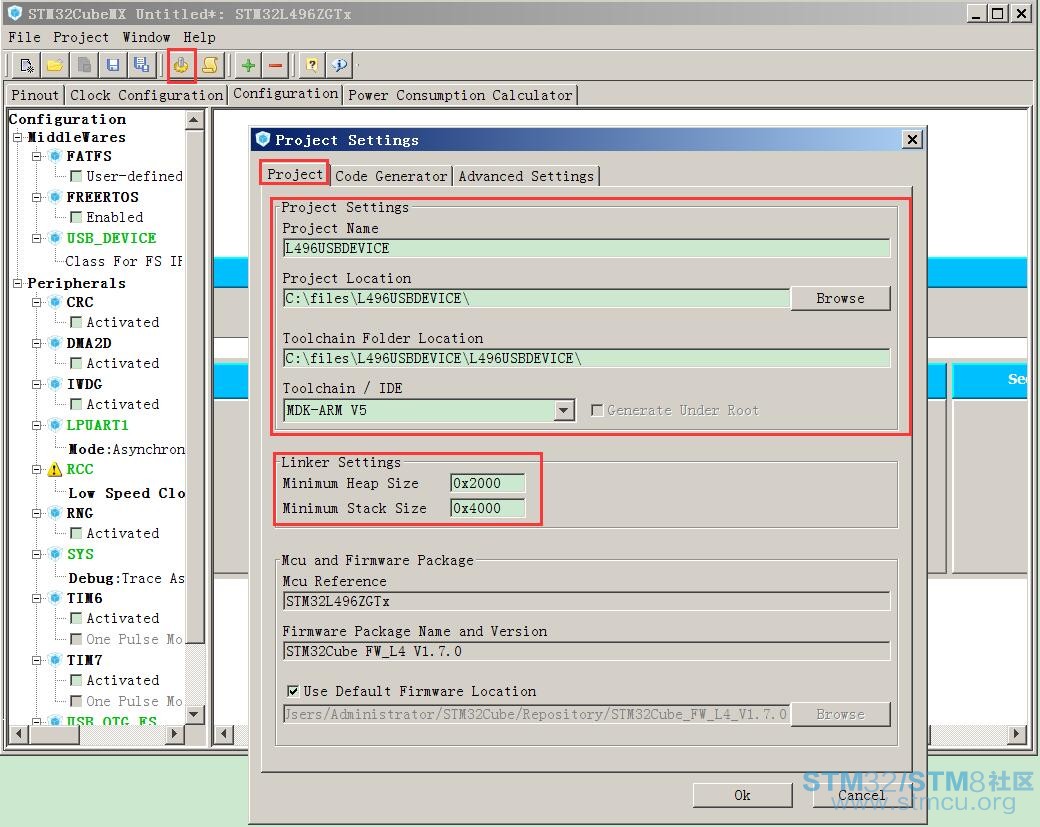1040x827 pixels.
Task: Click the LPUART1 peripheral icon
Action: coord(55,425)
